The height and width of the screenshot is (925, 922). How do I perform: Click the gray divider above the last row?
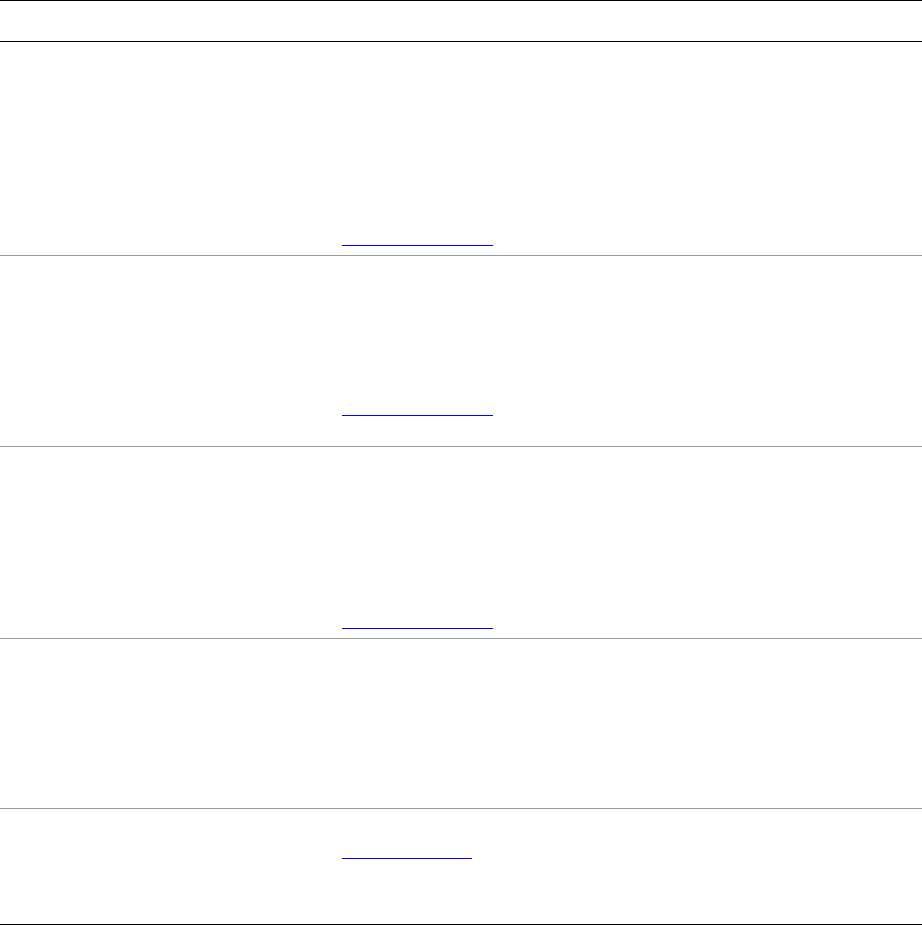pos(460,808)
